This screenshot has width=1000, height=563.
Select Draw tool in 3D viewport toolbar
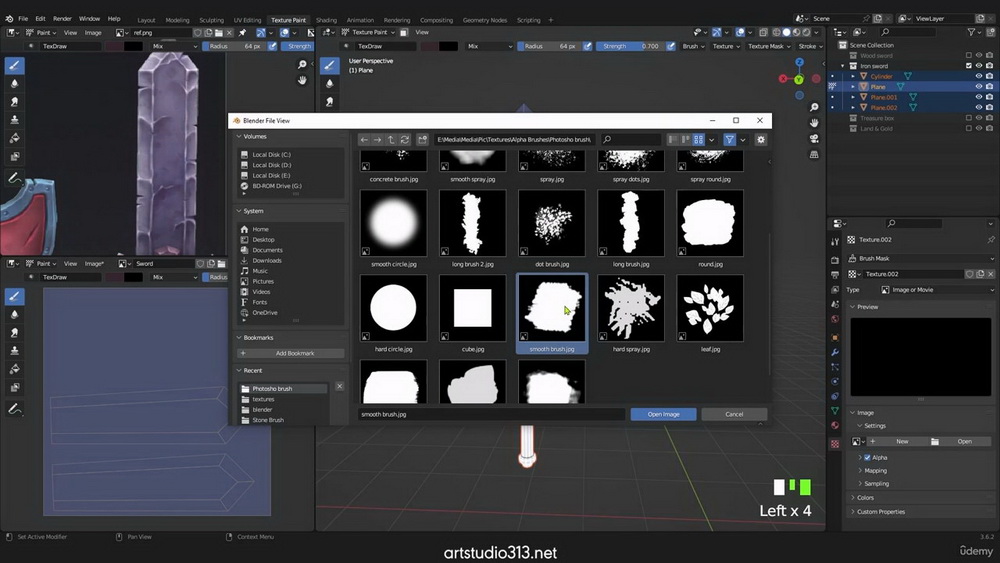(329, 65)
